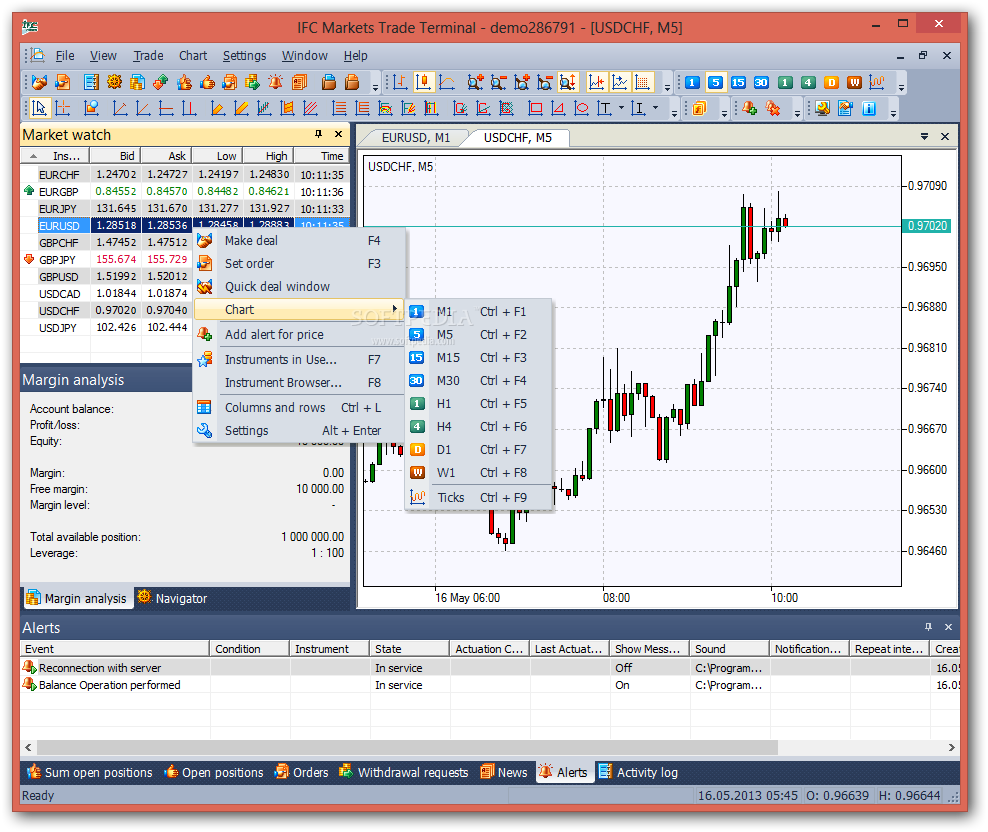988x832 pixels.
Task: Click the Ticks chart icon in submenu
Action: pos(417,497)
